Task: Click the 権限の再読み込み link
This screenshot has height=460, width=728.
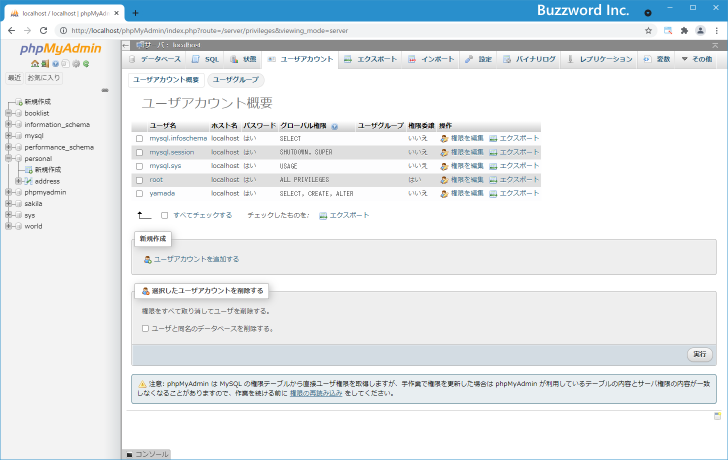Action: click(316, 393)
